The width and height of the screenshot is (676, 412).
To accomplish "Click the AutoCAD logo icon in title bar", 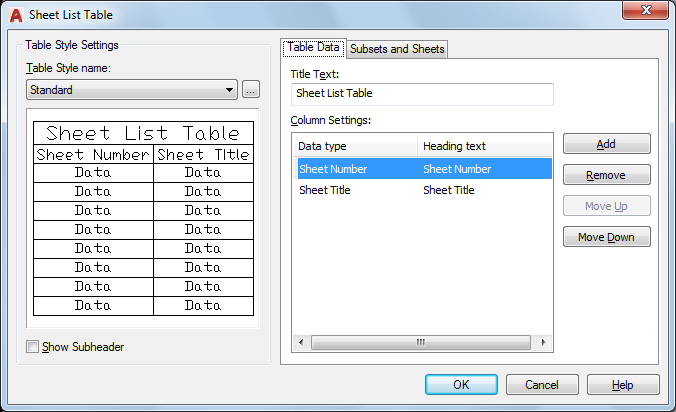I will 17,15.
